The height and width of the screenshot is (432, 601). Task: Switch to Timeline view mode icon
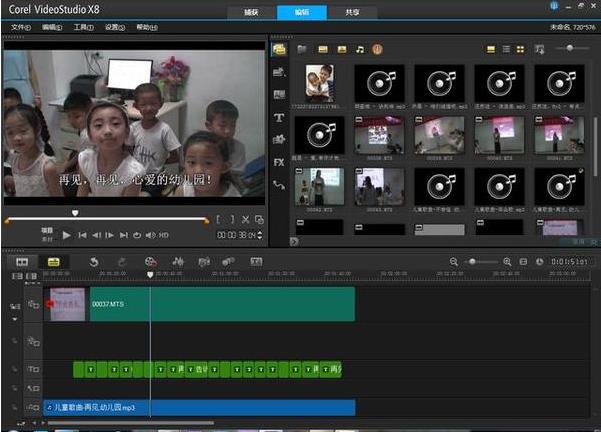53,261
